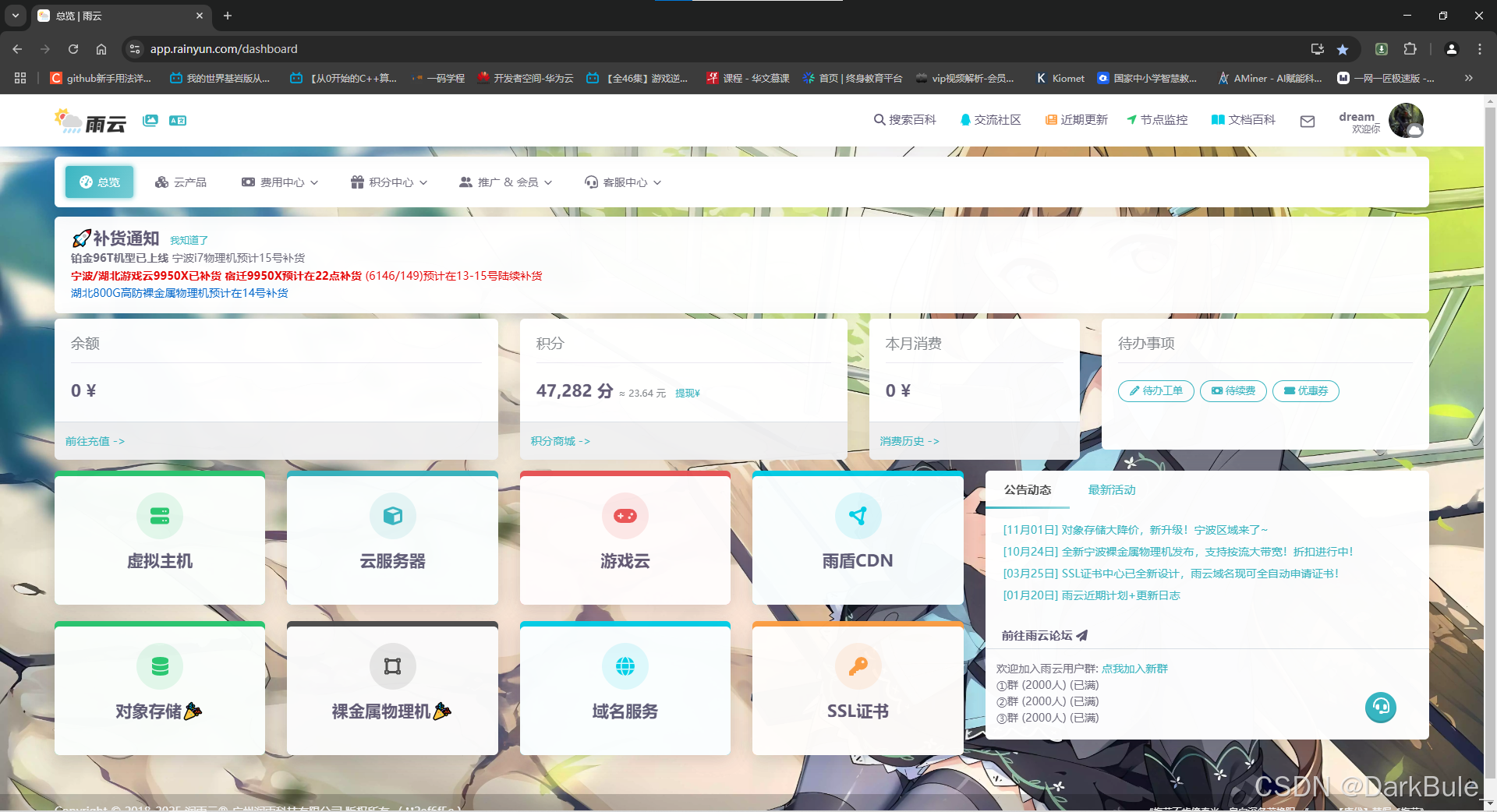1497x812 pixels.
Task: Show more bookmarks with the chevron
Action: coord(1469,78)
